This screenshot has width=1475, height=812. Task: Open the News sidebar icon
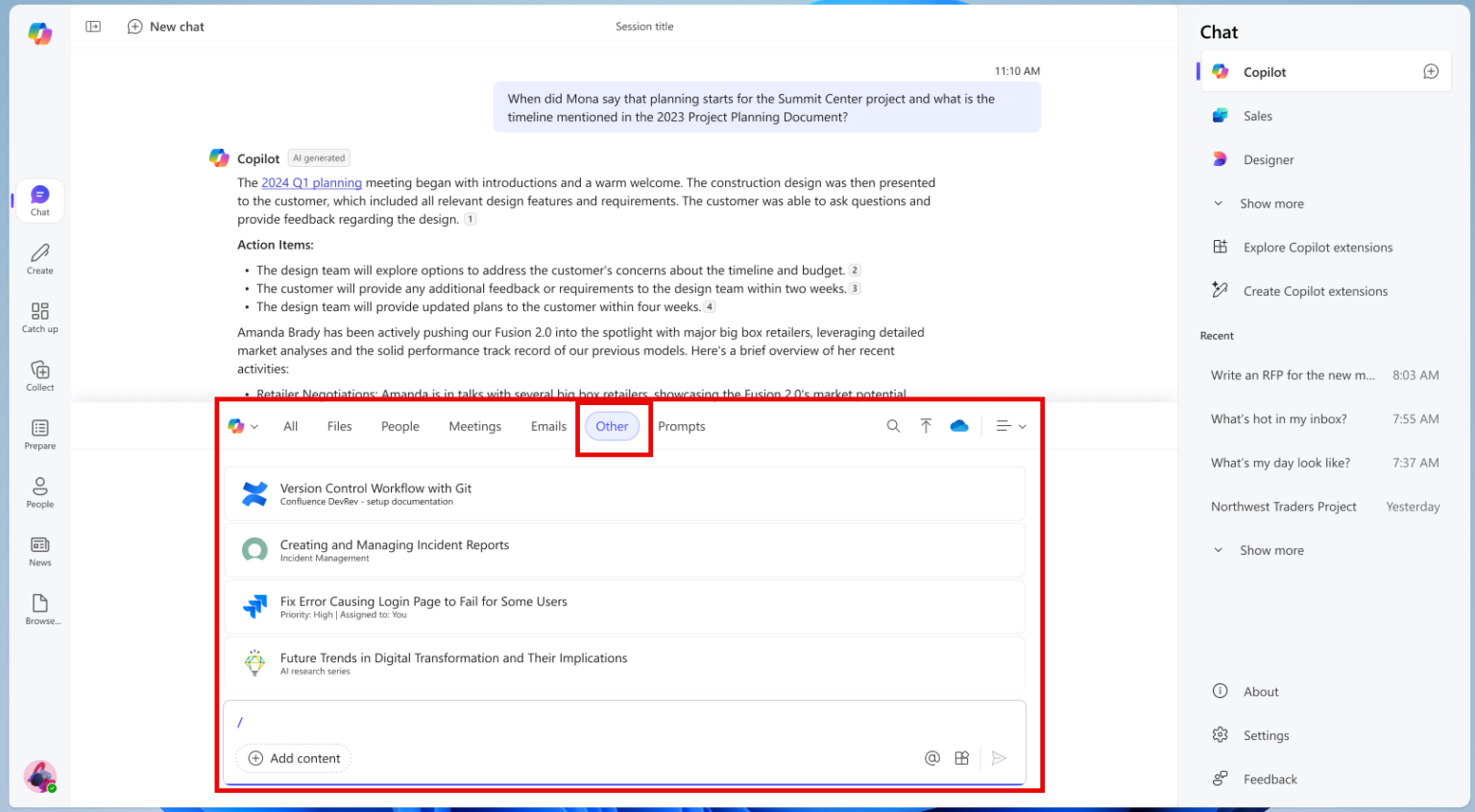pos(39,551)
